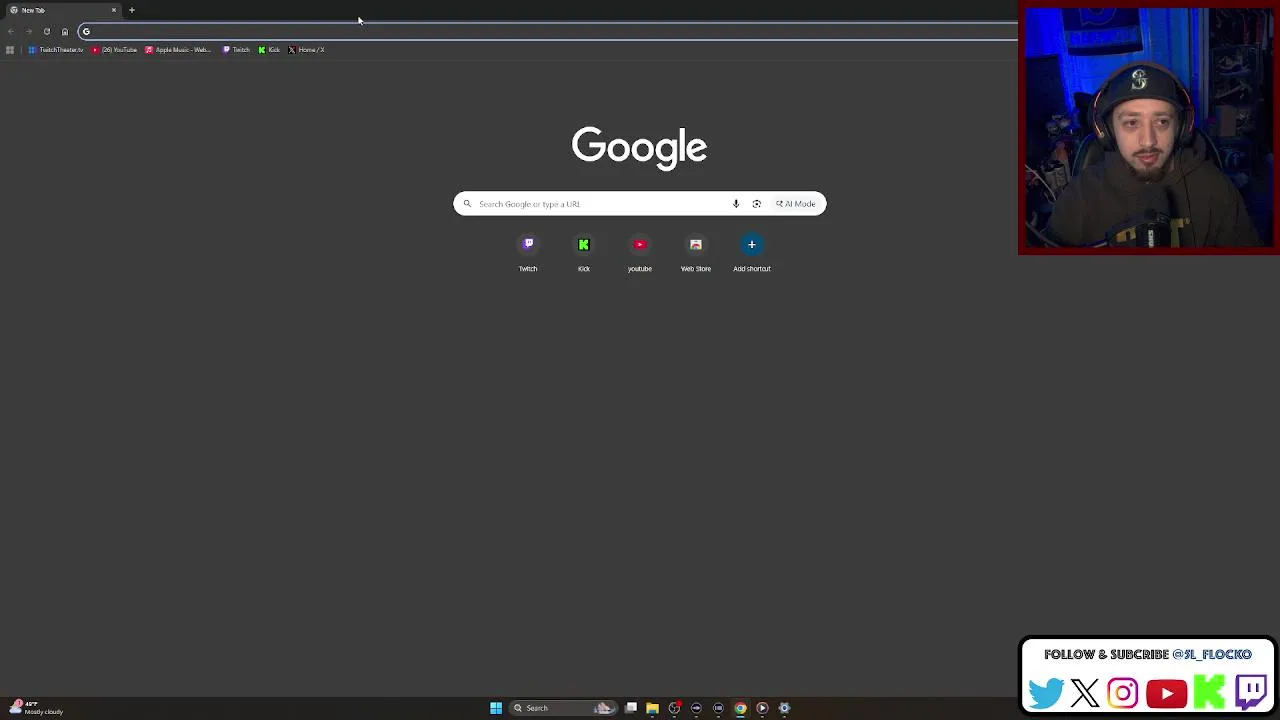
Task: Start voice search with the microphone icon
Action: [736, 204]
